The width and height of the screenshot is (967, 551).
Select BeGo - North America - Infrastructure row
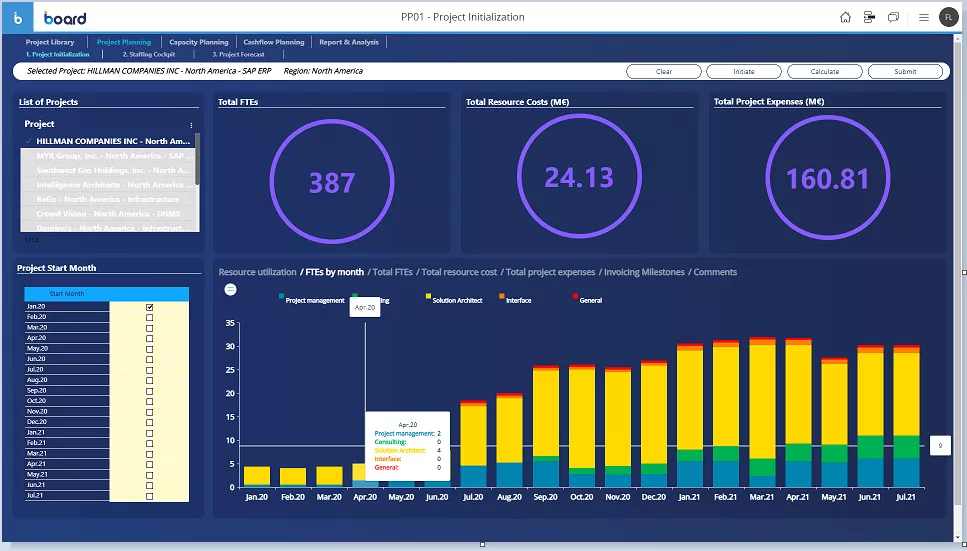(x=109, y=199)
